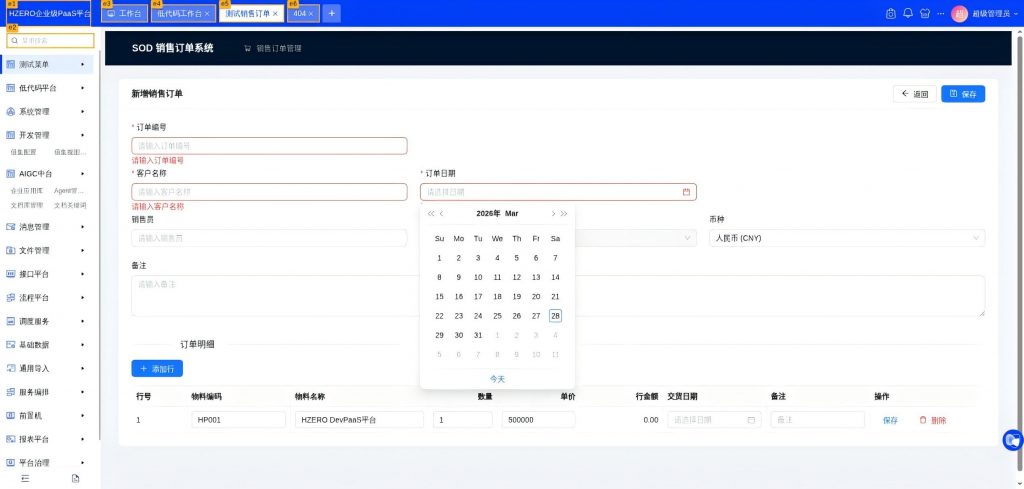Switch to the 工作台 tab
1024x489 pixels.
124,13
